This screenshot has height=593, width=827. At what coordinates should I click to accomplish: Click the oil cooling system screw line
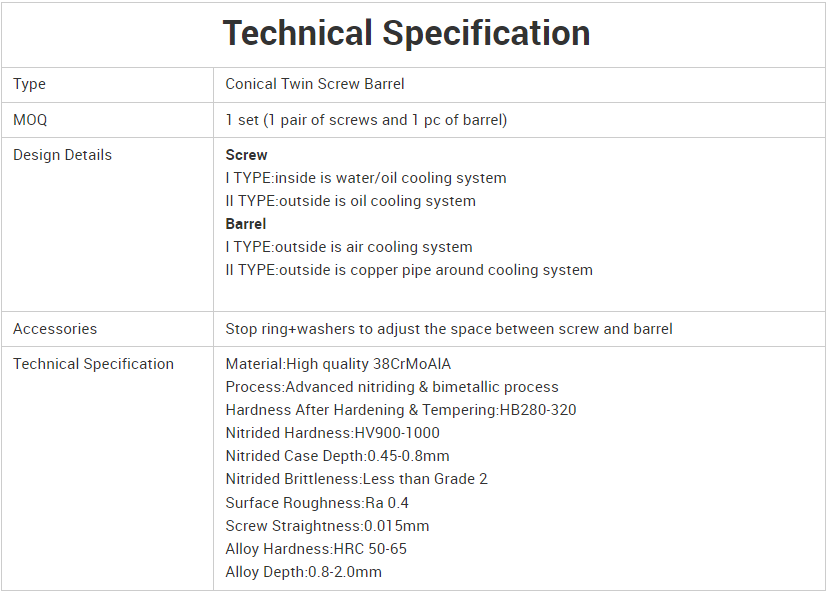tap(350, 201)
